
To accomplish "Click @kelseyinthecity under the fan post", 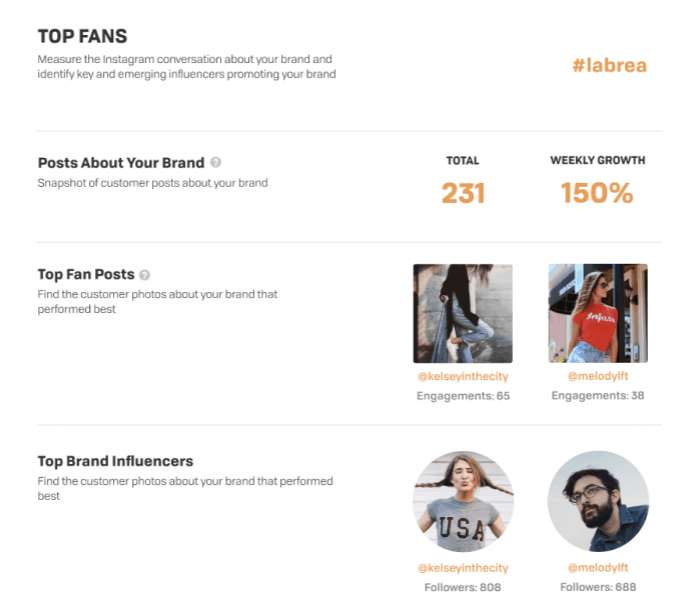I will tap(463, 377).
